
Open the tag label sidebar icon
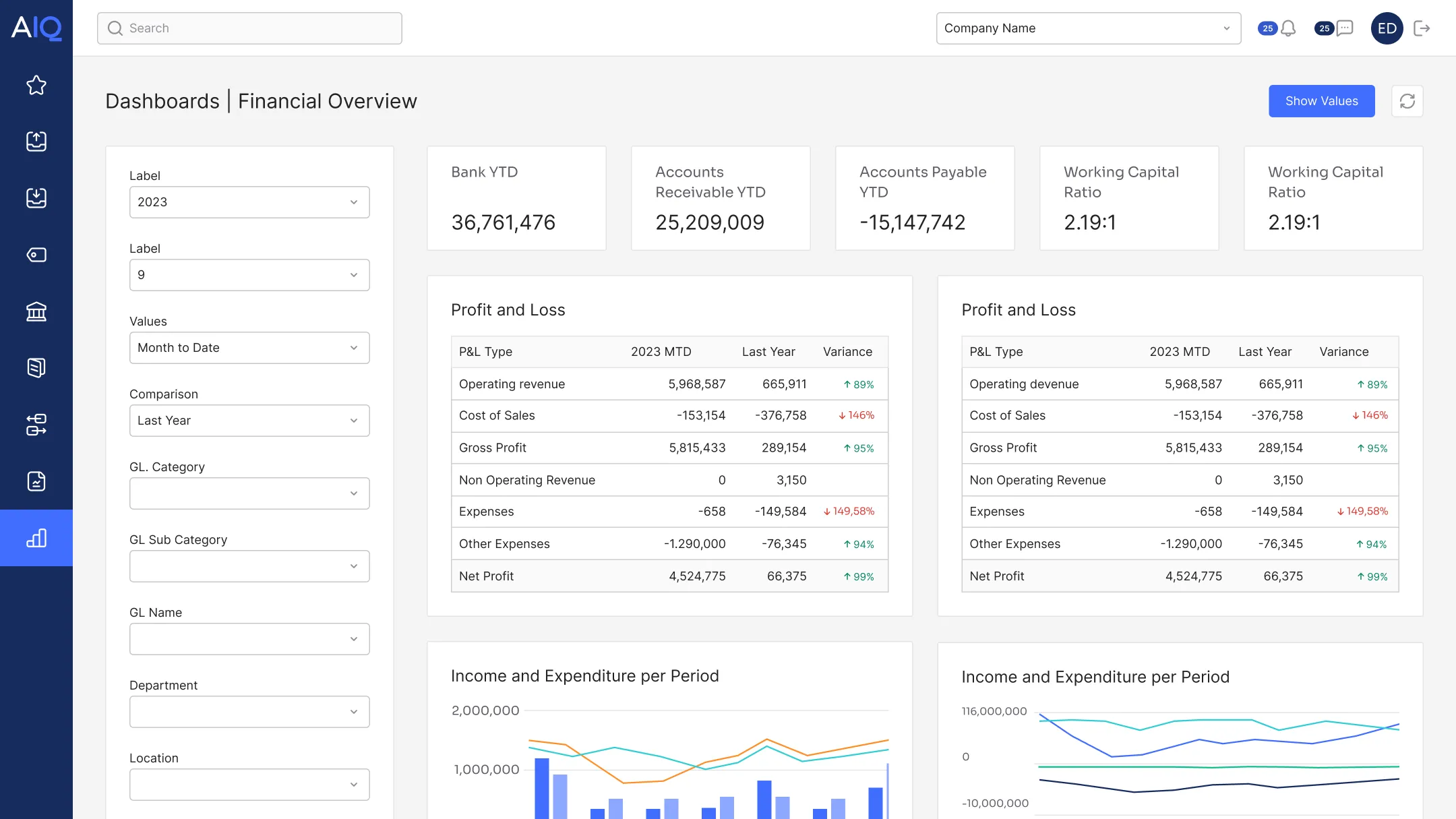point(36,255)
